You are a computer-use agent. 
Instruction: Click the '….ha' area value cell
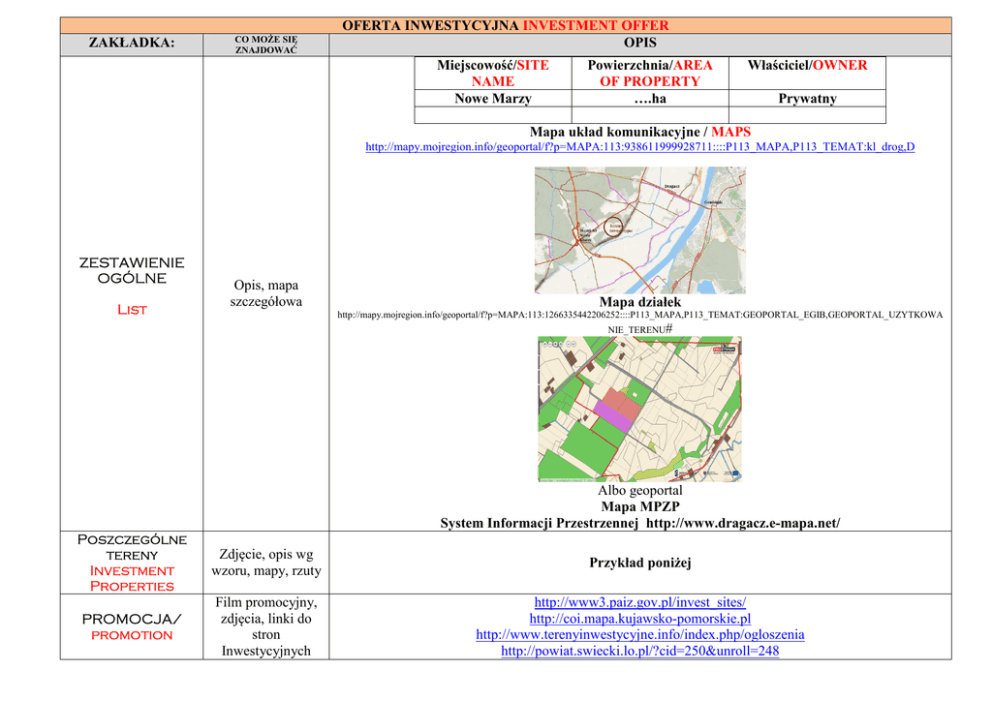pos(649,99)
